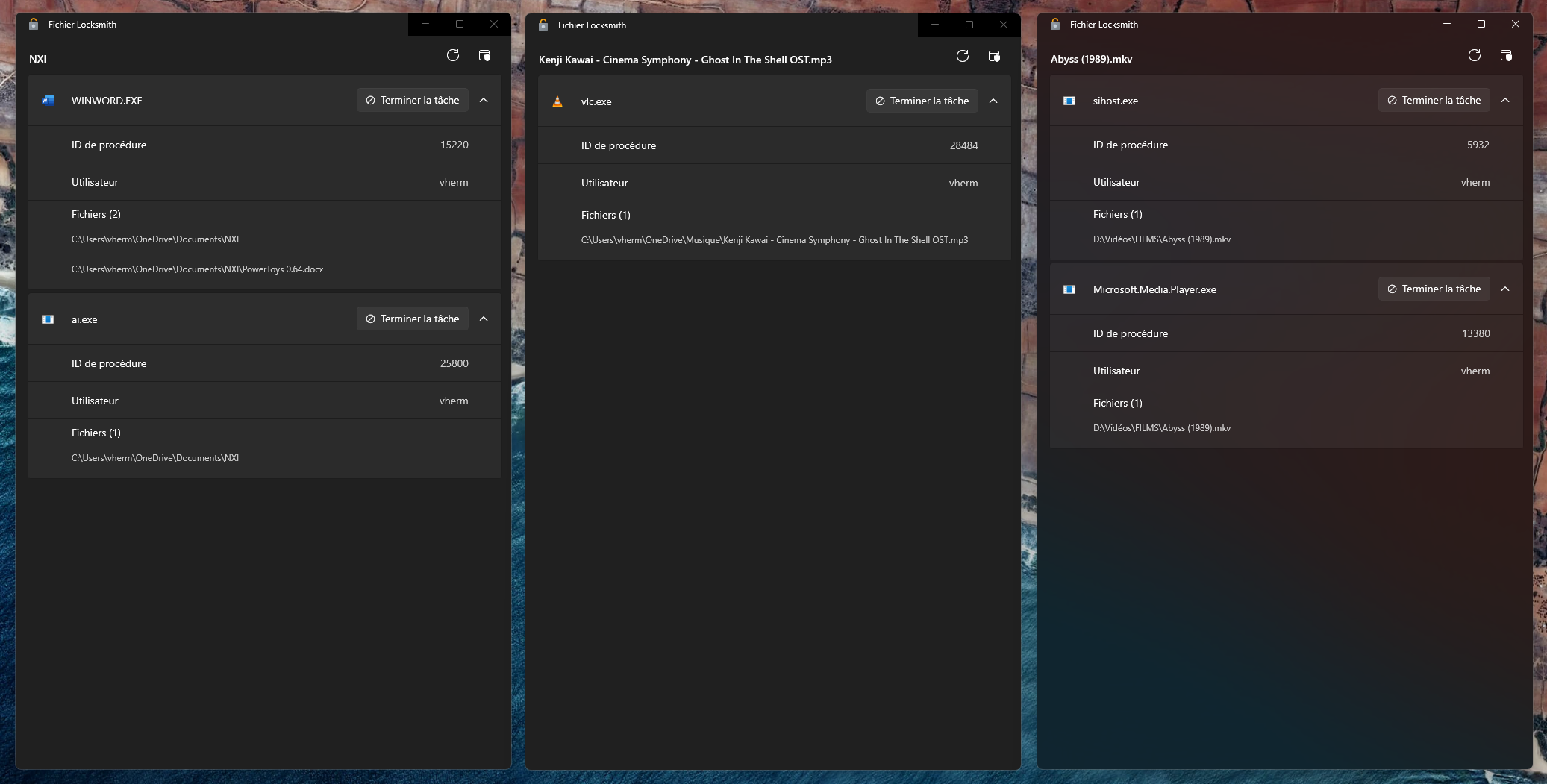Click the WINWORD.EXE Word icon
The image size is (1547, 784).
point(48,101)
